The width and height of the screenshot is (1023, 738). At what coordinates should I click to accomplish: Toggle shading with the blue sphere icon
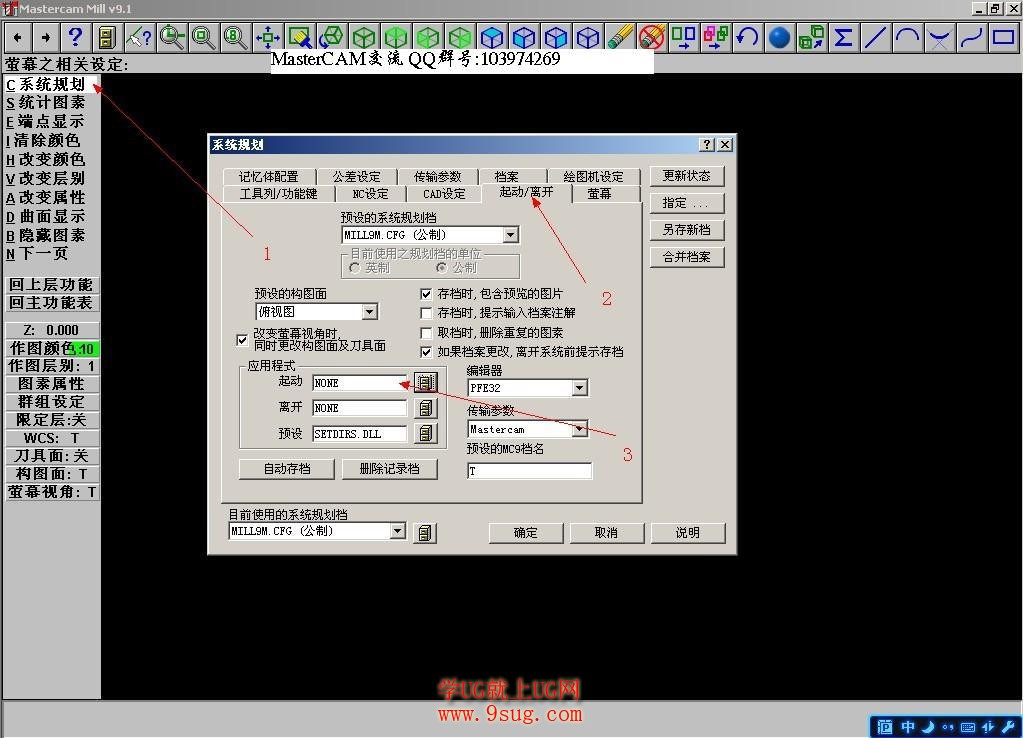pos(780,37)
